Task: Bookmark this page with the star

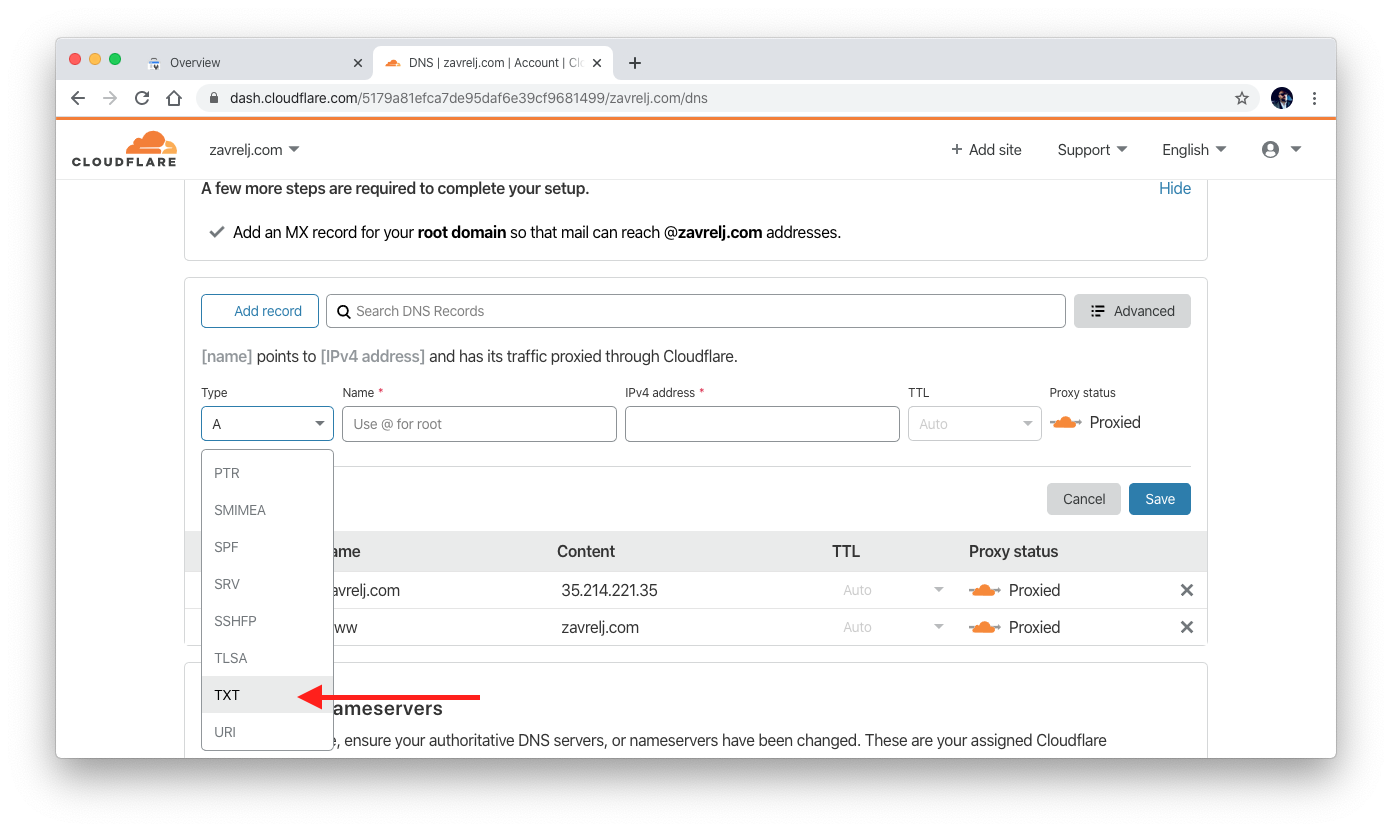Action: coord(1242,98)
